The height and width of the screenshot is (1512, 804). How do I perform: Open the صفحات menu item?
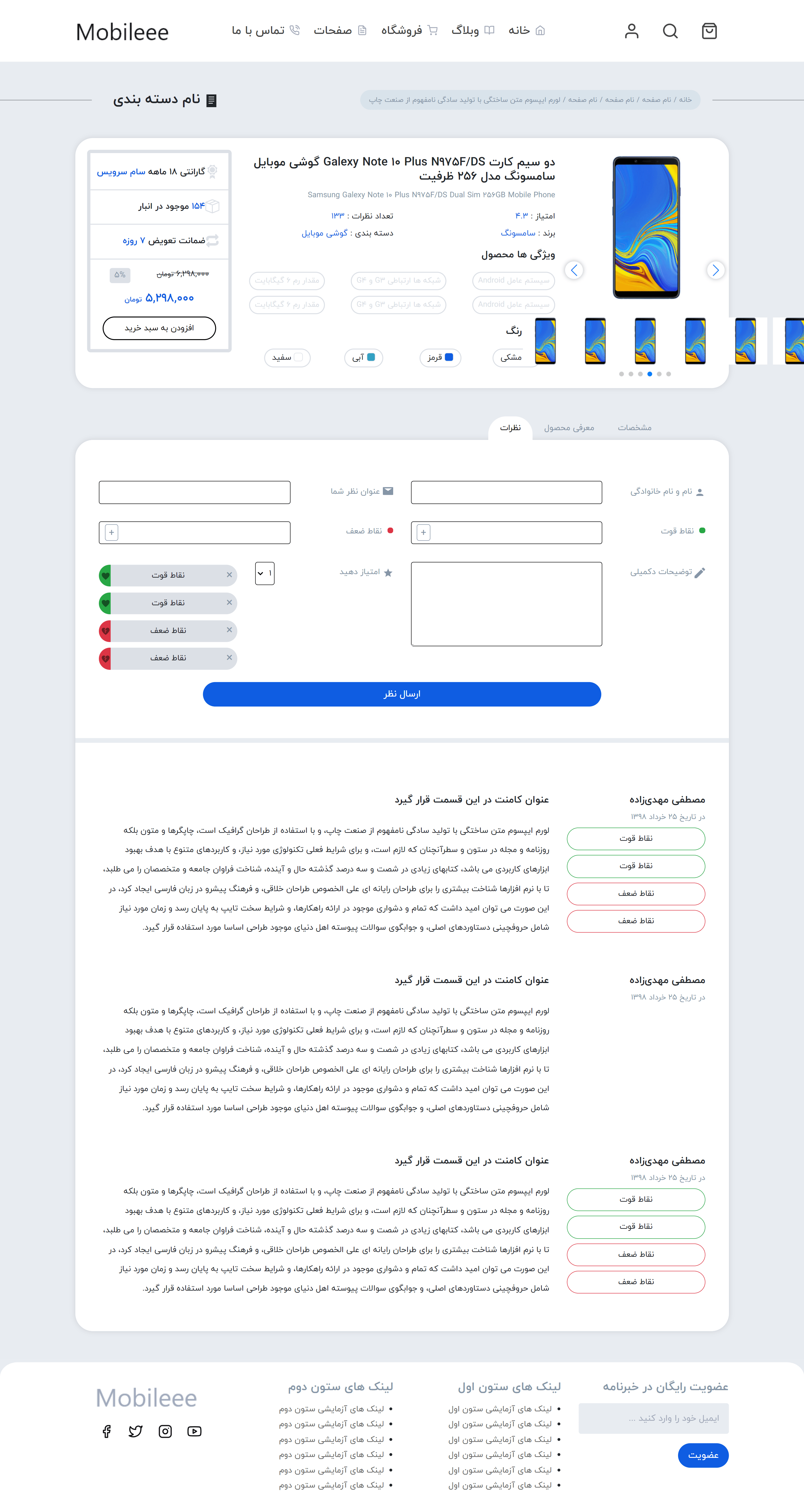[x=340, y=31]
